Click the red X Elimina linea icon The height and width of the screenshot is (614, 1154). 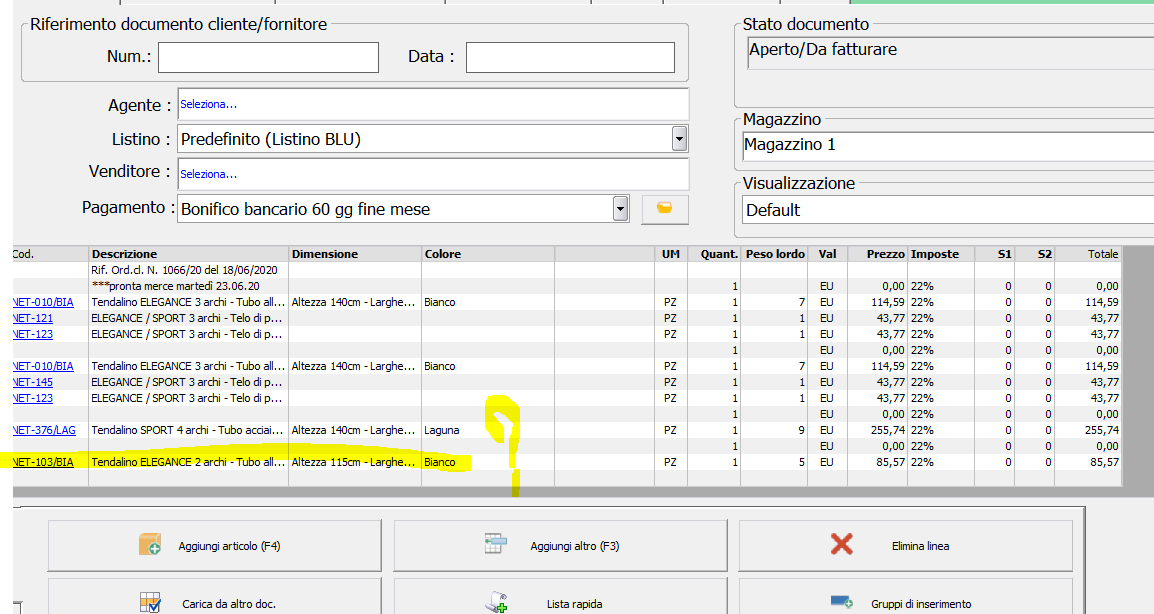point(842,545)
